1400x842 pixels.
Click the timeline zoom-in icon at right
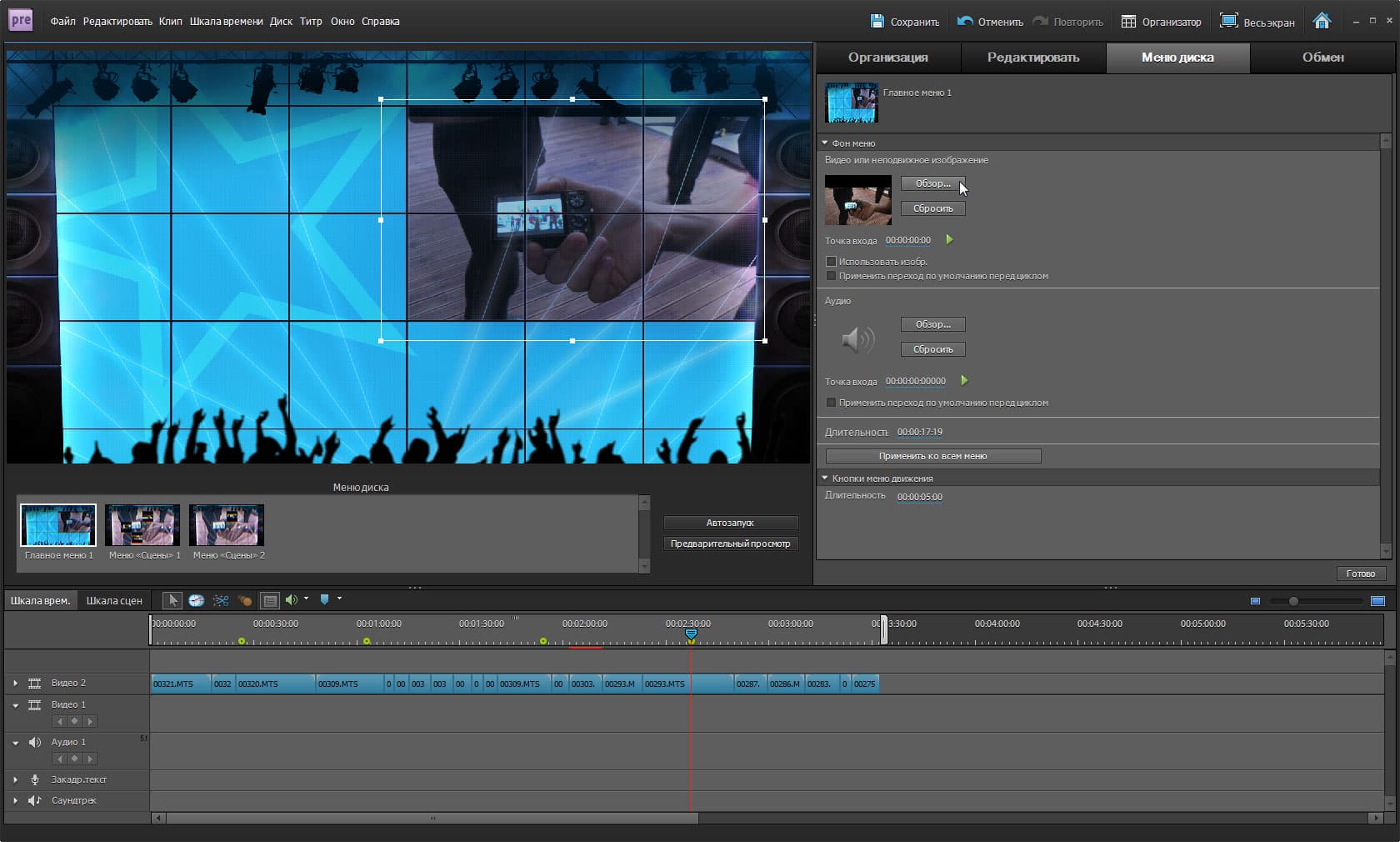coord(1377,601)
